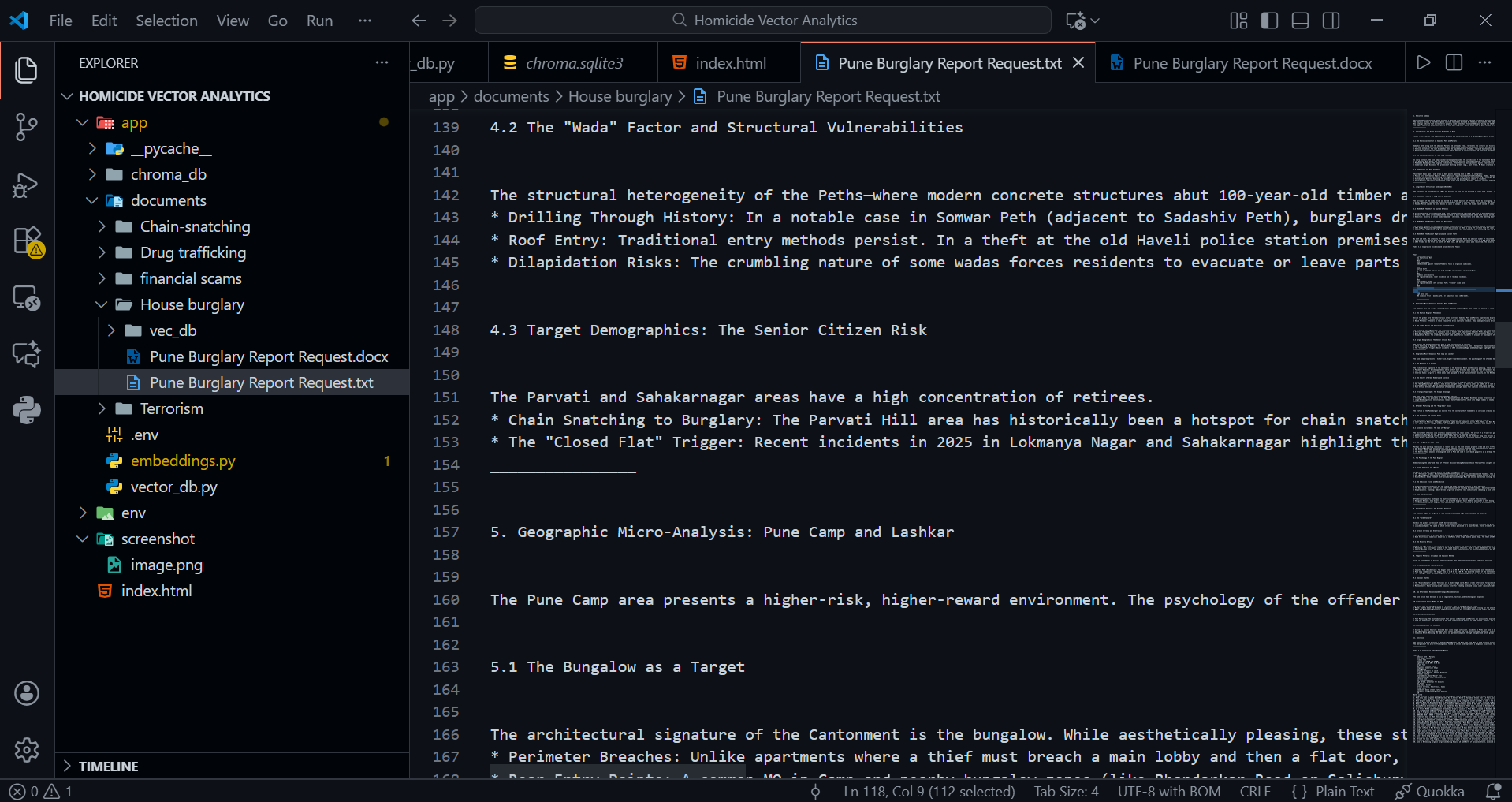Open the Accounts menu in activity bar
1512x802 pixels.
[26, 693]
